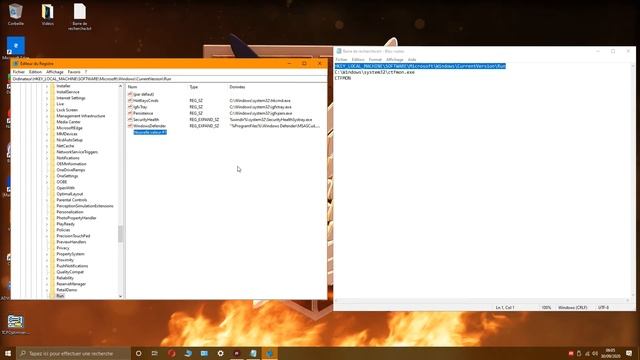Open Edition menu in Registry Editor

coord(35,72)
